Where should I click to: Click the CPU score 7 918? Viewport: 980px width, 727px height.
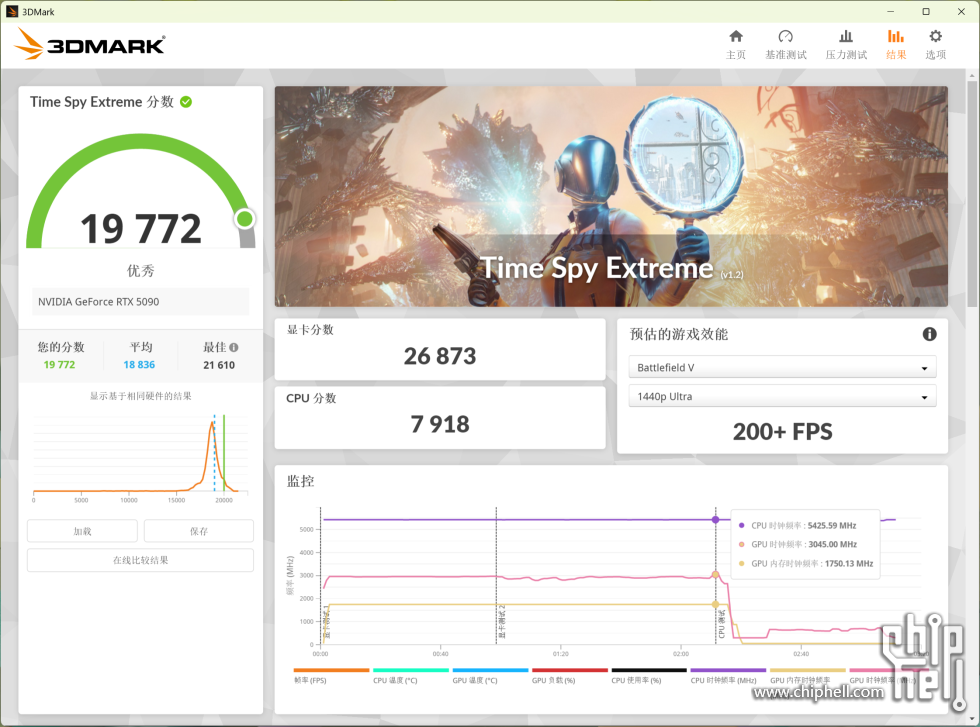point(440,424)
